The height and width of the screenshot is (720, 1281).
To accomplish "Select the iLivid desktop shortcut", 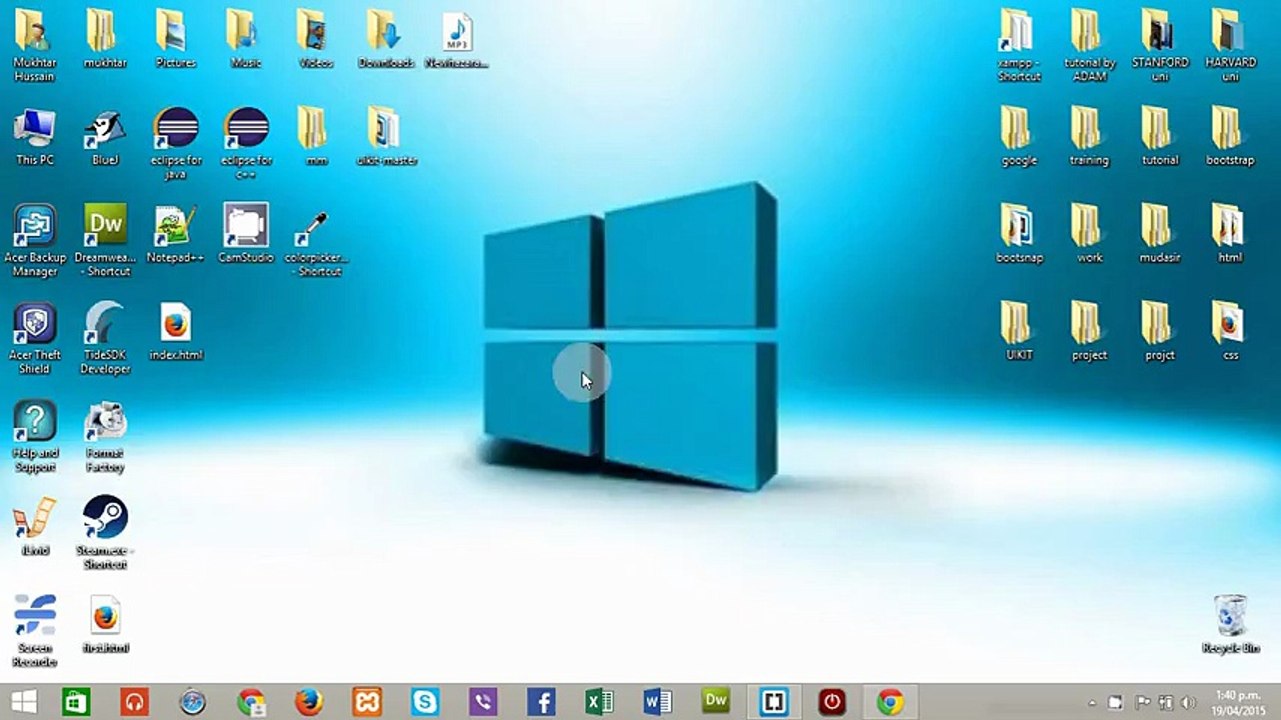I will 35,526.
